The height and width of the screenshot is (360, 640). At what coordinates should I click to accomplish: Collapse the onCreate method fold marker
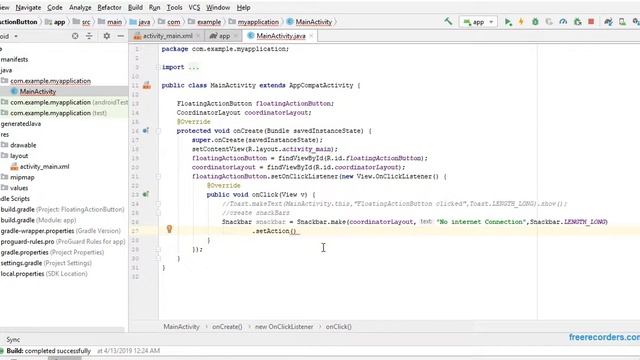158,131
